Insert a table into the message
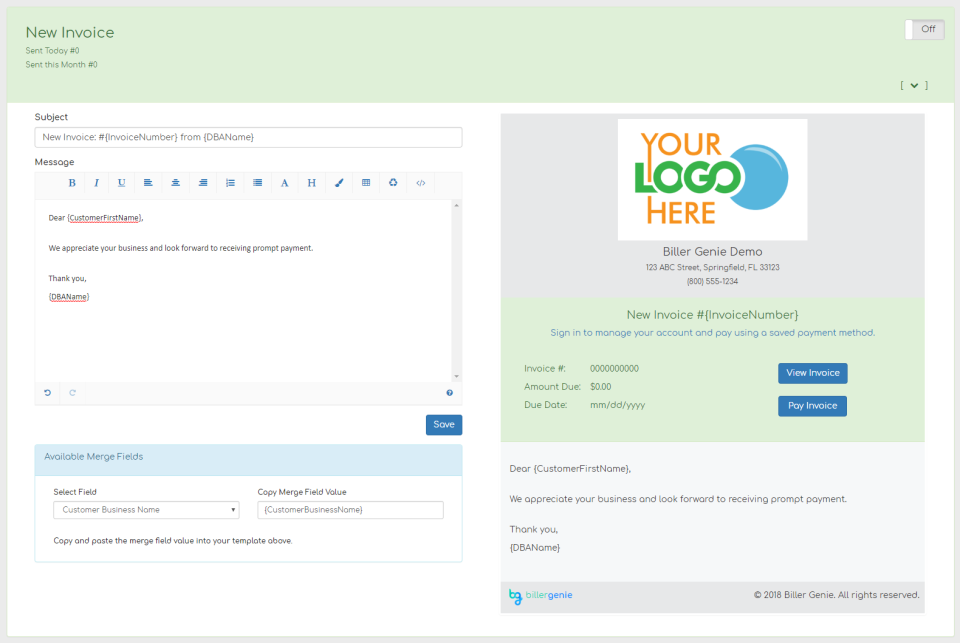The height and width of the screenshot is (643, 960). tap(366, 183)
